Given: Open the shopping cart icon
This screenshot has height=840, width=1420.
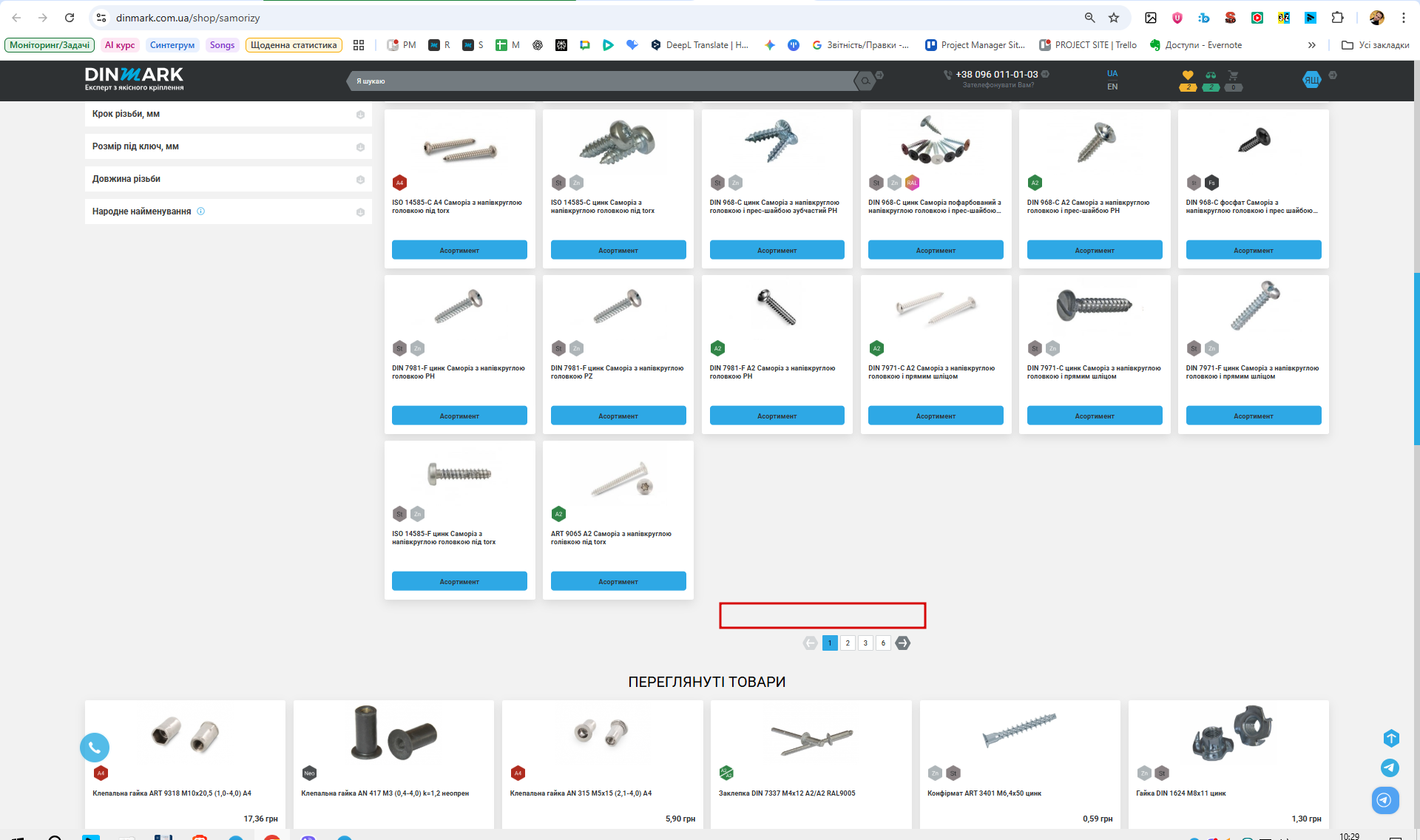Looking at the screenshot, I should click(x=1233, y=75).
